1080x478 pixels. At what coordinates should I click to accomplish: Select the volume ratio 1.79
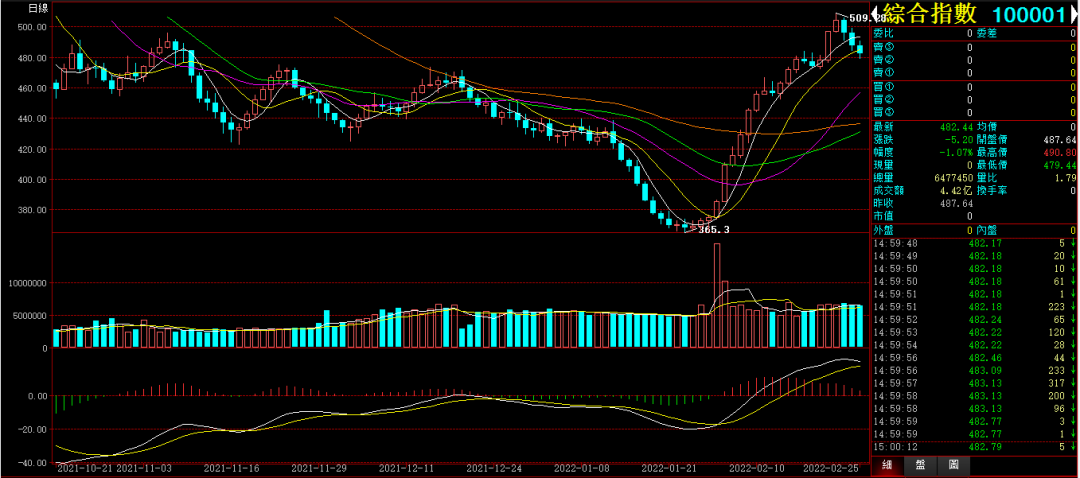click(x=1064, y=178)
